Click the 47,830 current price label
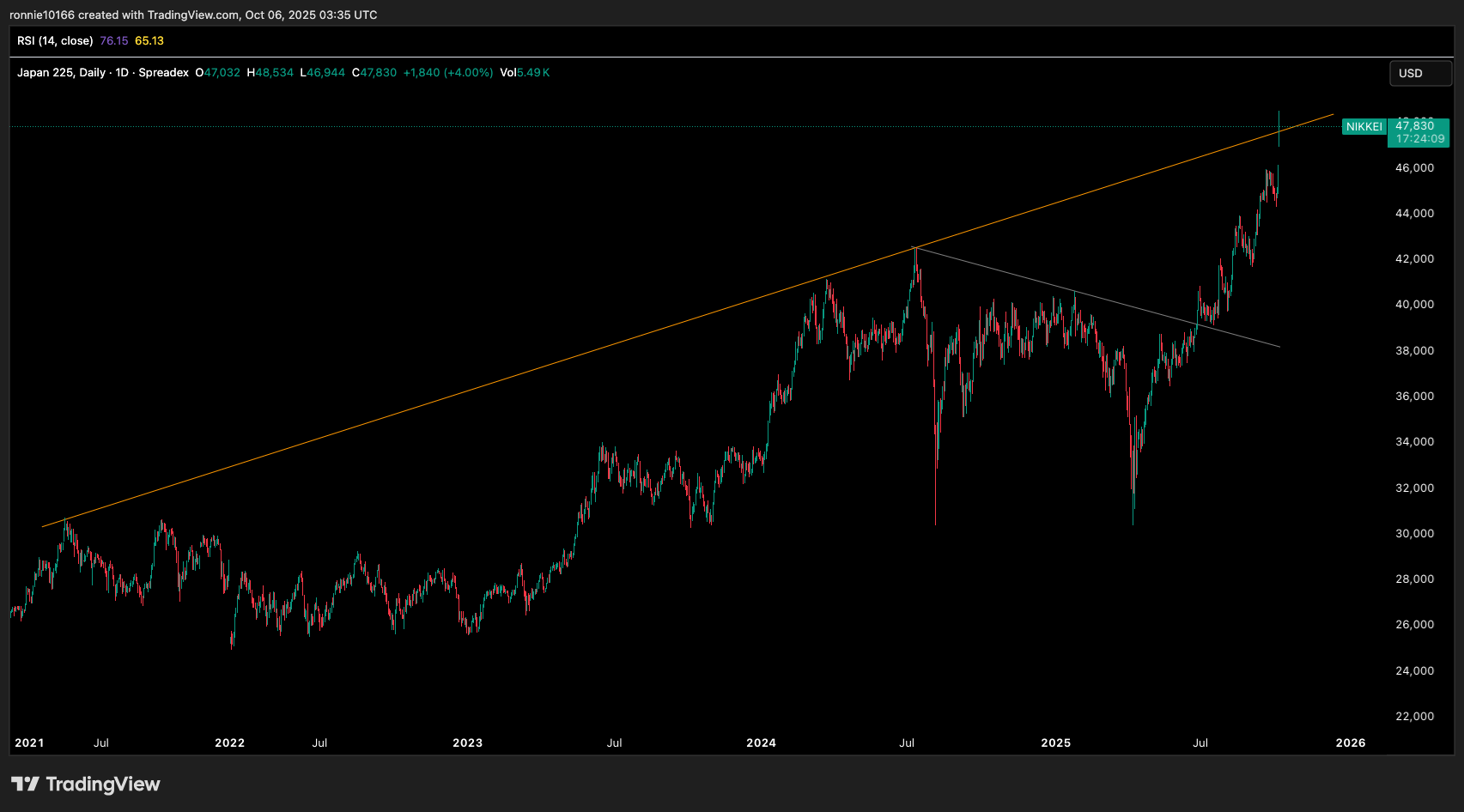This screenshot has height=812, width=1464. click(x=1415, y=126)
